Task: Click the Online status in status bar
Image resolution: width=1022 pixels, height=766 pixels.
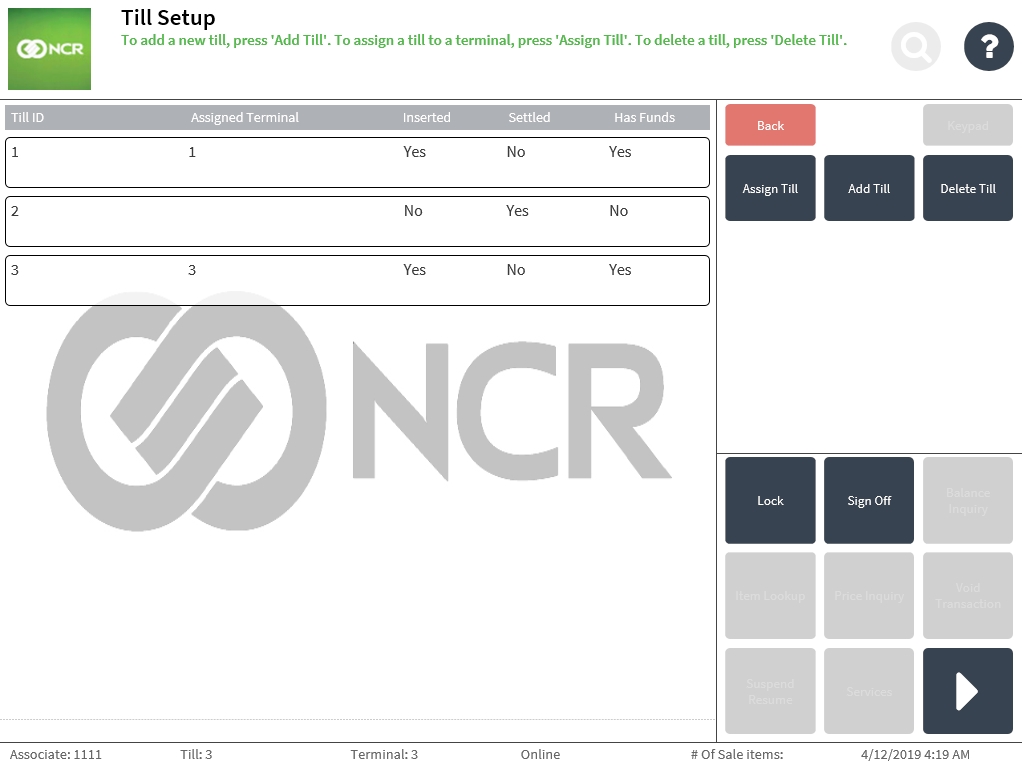Action: (540, 755)
